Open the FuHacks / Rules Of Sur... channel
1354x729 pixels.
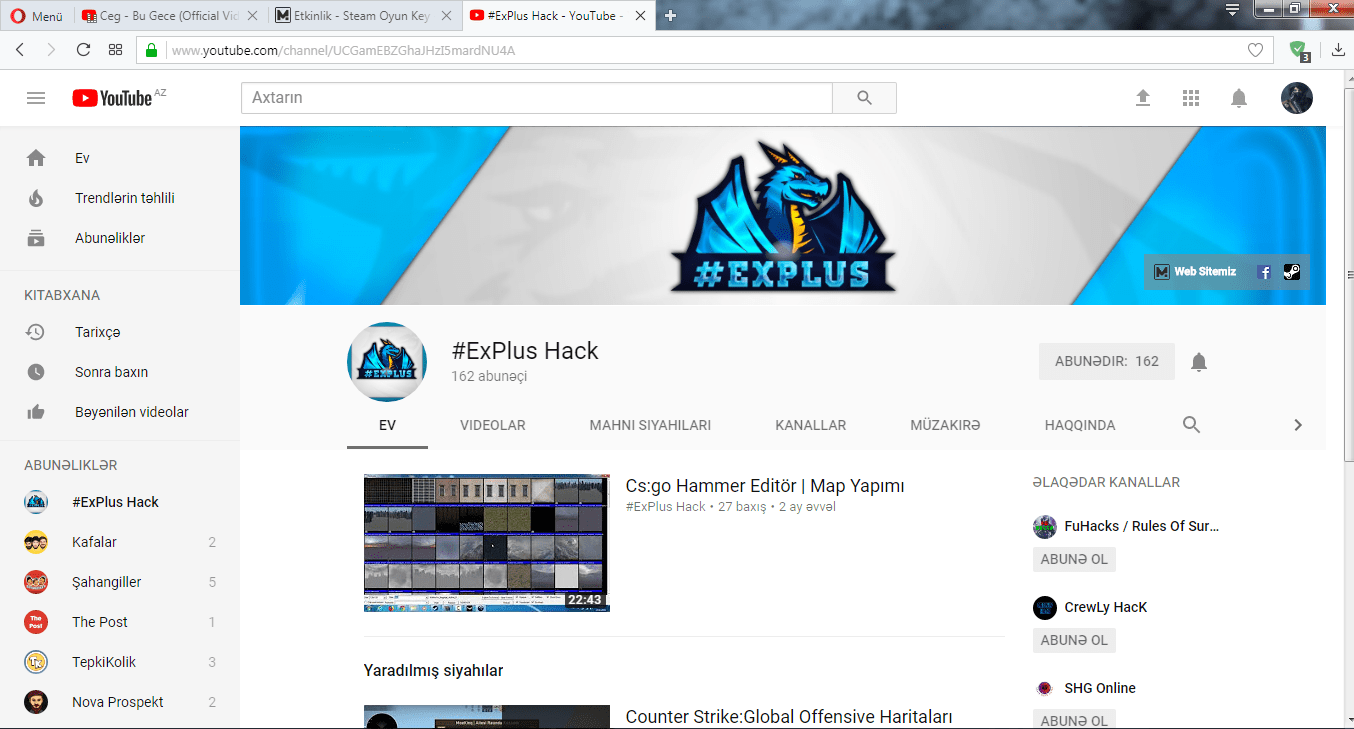pos(1142,526)
